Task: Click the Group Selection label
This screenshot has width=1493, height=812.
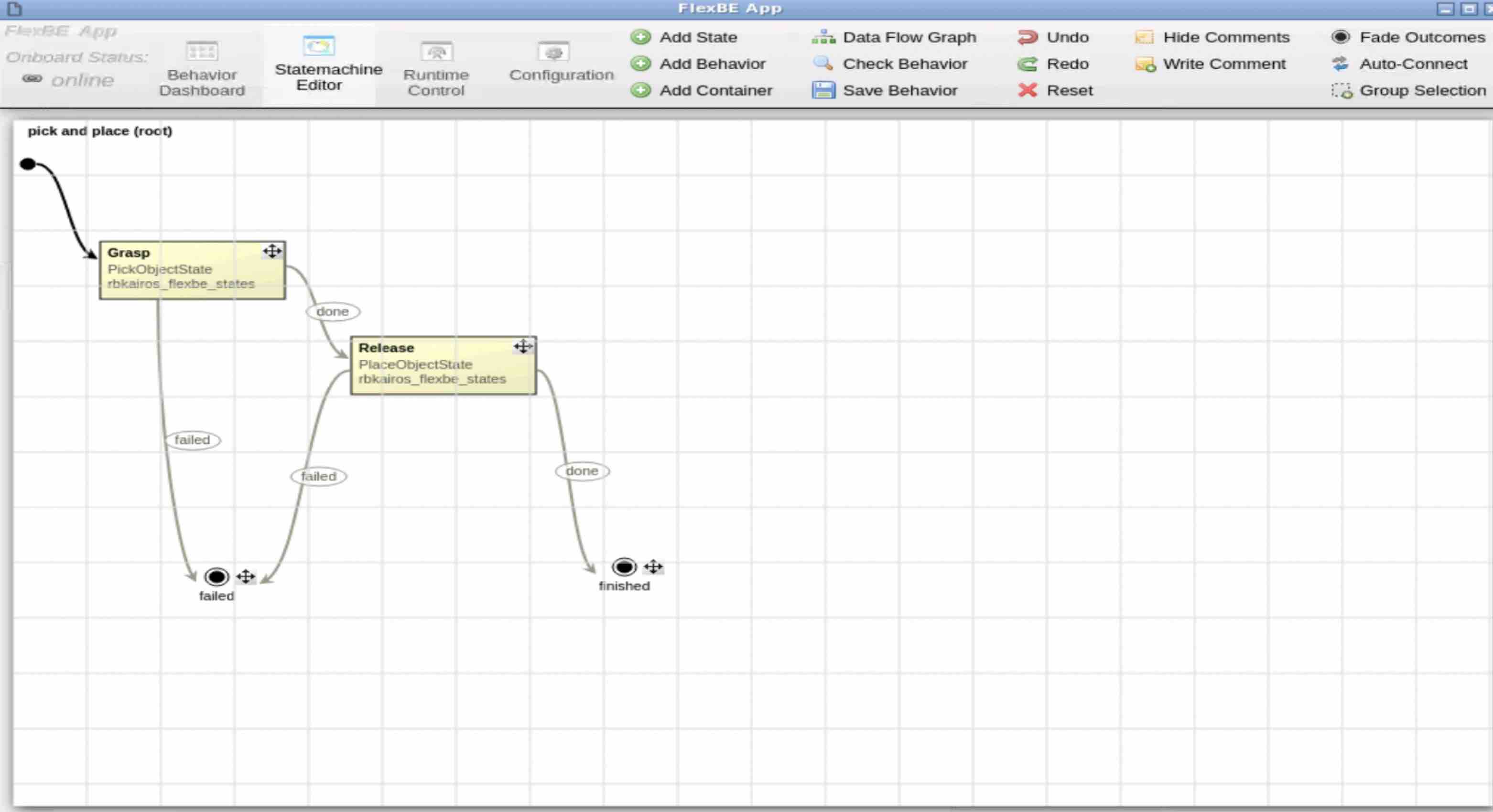Action: (1423, 90)
